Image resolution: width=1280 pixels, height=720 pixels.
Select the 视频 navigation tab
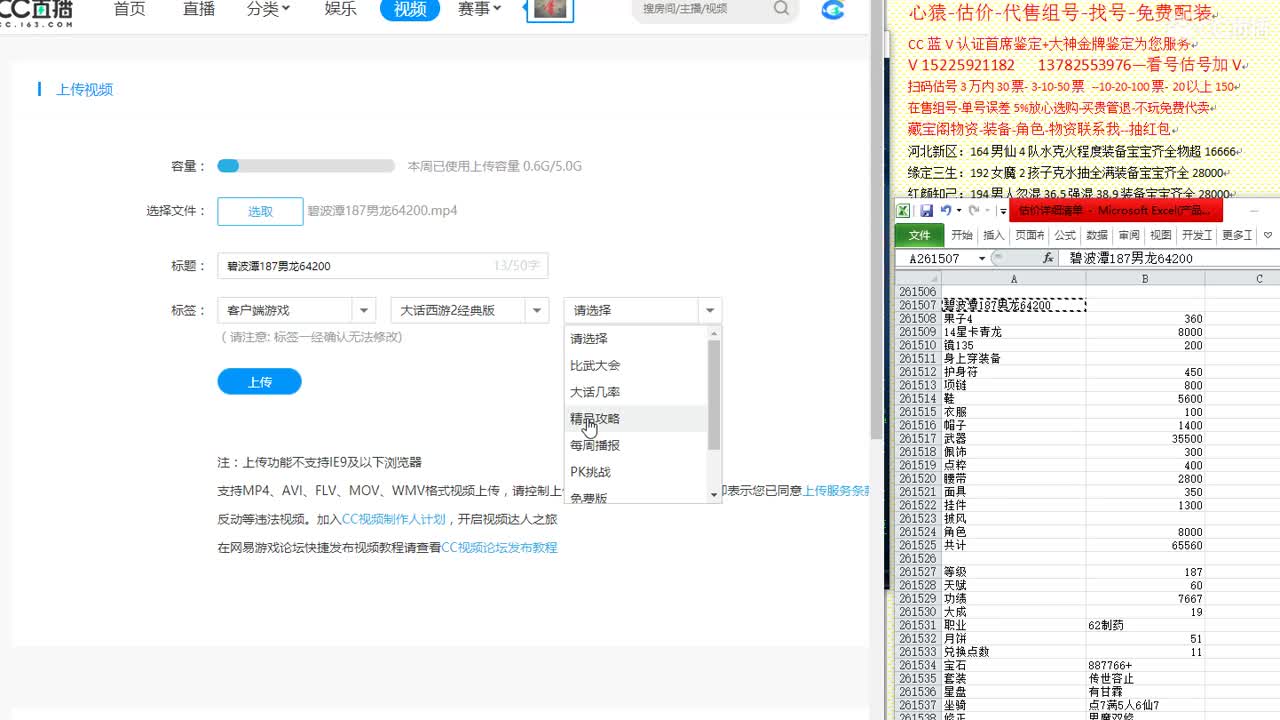(410, 10)
